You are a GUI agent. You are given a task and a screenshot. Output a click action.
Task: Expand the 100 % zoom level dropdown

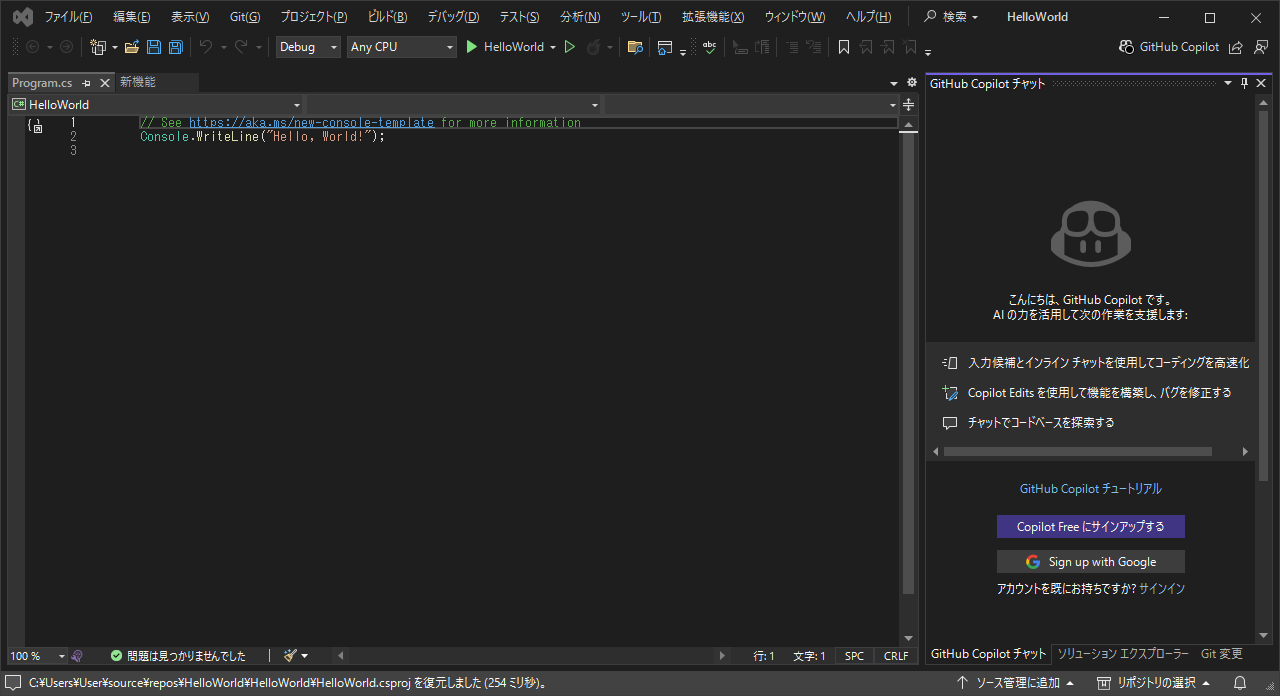pyautogui.click(x=61, y=656)
